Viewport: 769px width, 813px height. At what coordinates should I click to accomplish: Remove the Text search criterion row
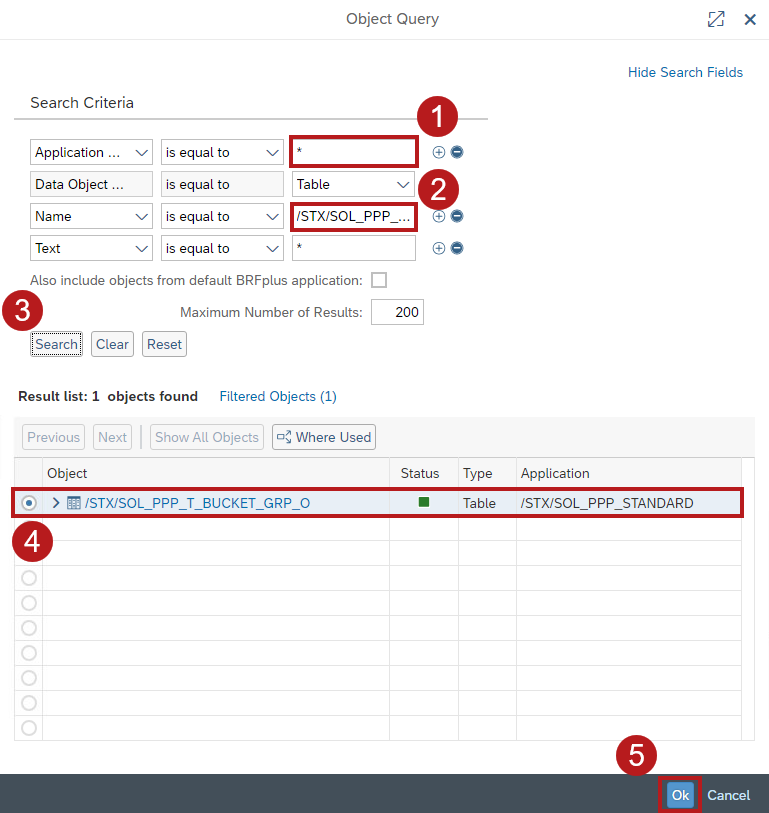457,248
